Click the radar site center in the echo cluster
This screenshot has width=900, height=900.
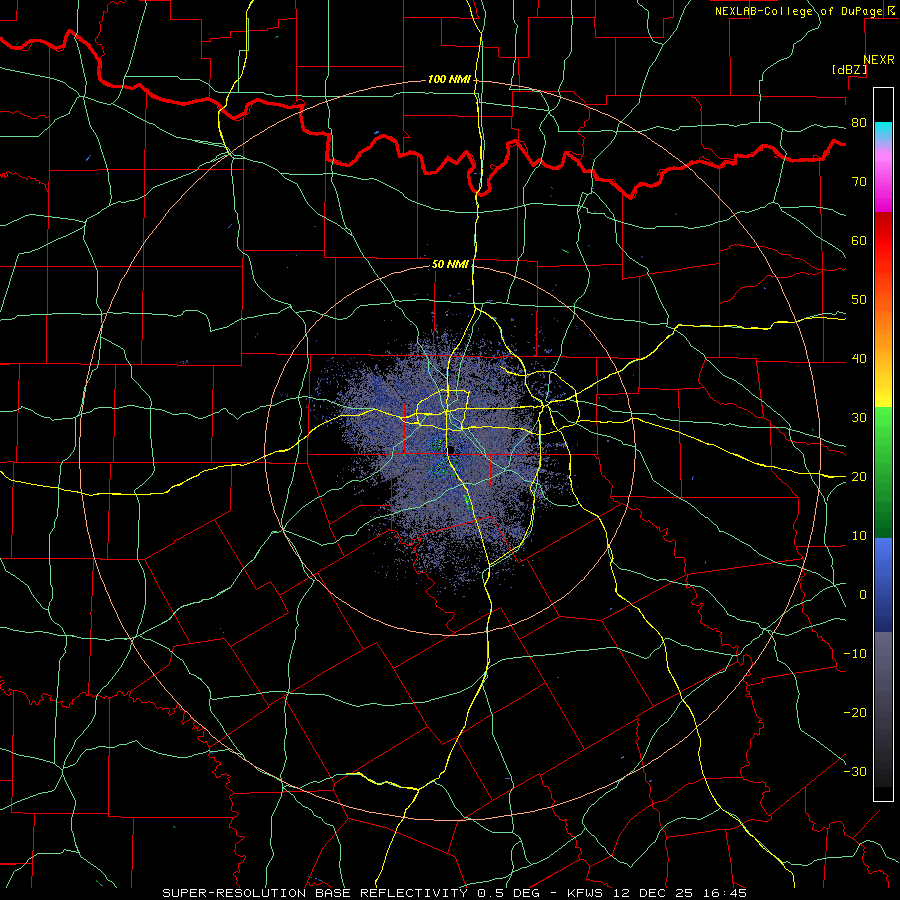451,449
